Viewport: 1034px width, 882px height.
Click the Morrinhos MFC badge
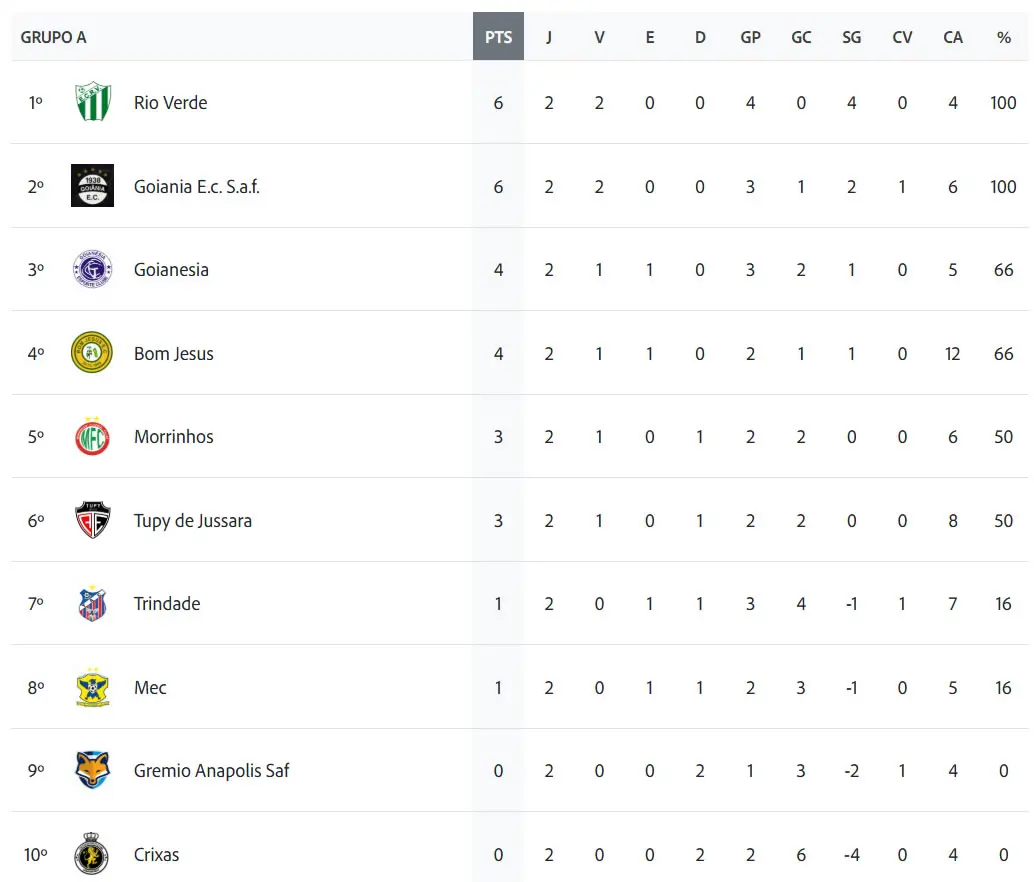pos(92,436)
